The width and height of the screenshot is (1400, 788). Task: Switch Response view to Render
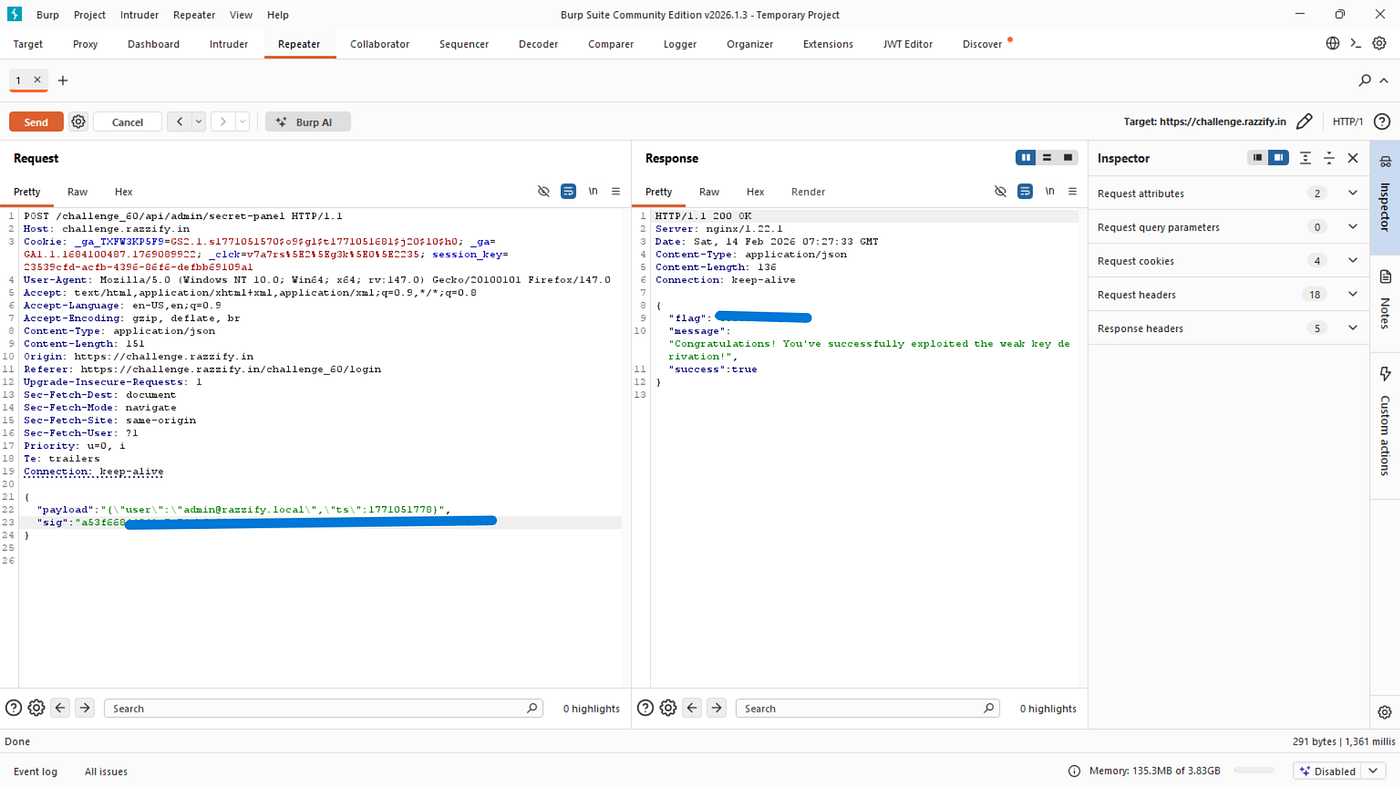[808, 192]
